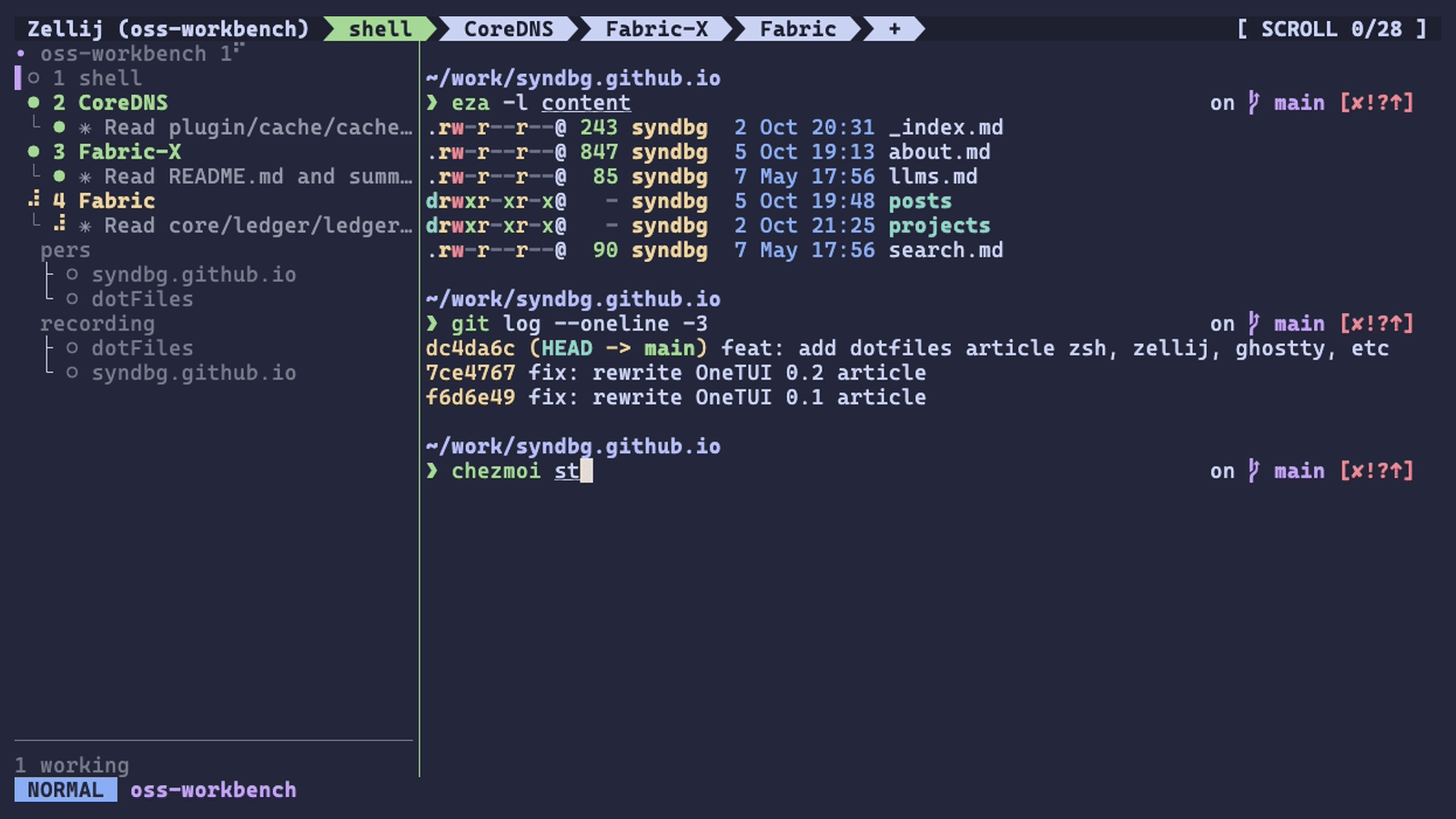
Task: Click the SCROLL 0/28 indicator
Action: tap(1331, 29)
